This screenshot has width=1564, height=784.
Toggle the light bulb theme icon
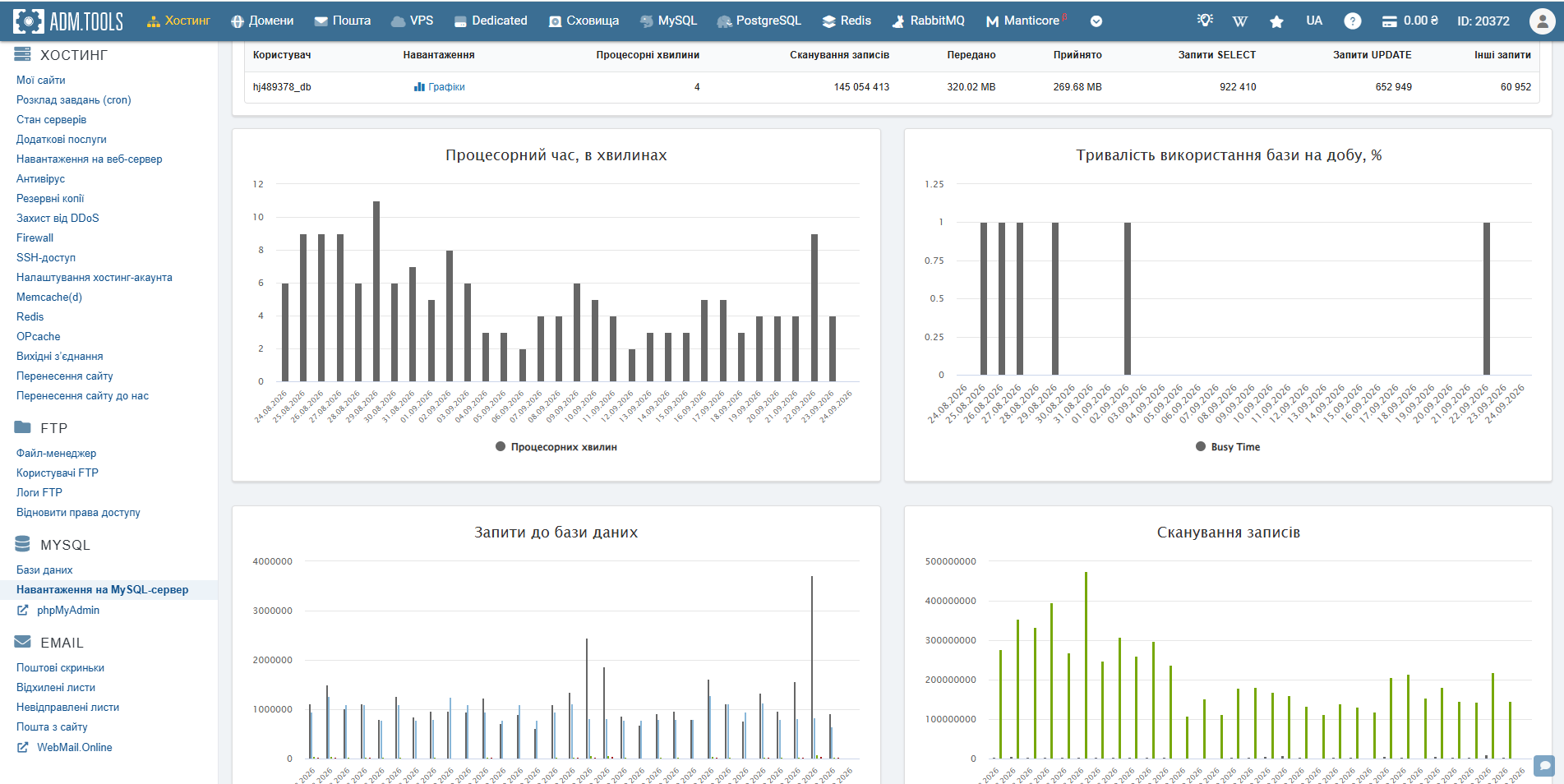tap(1204, 21)
